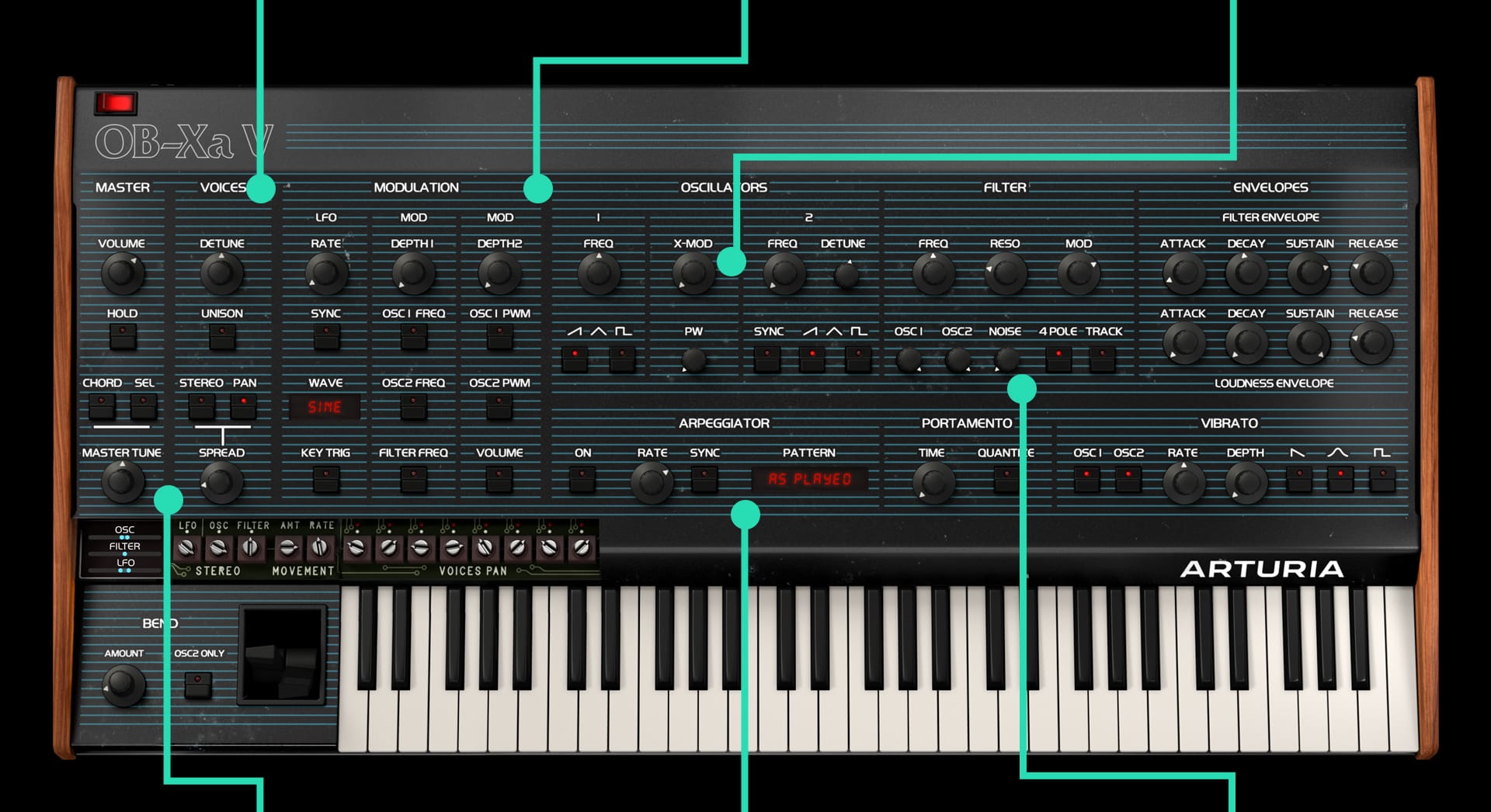Enable UNISON mode

222,336
